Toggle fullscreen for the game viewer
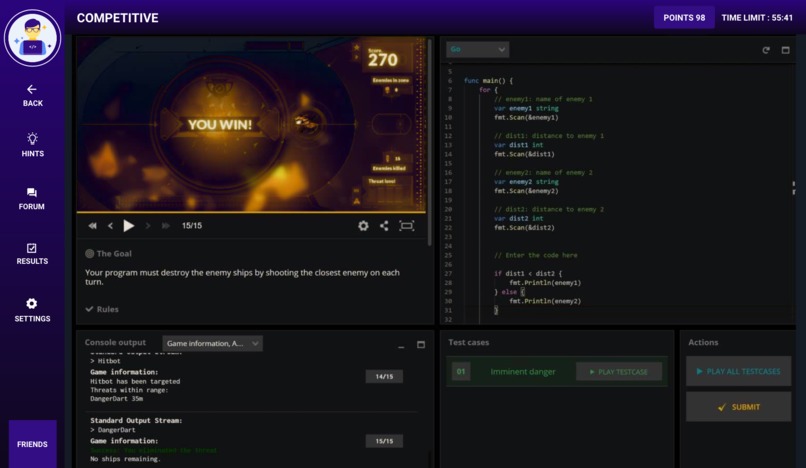This screenshot has width=806, height=468. pyautogui.click(x=407, y=226)
